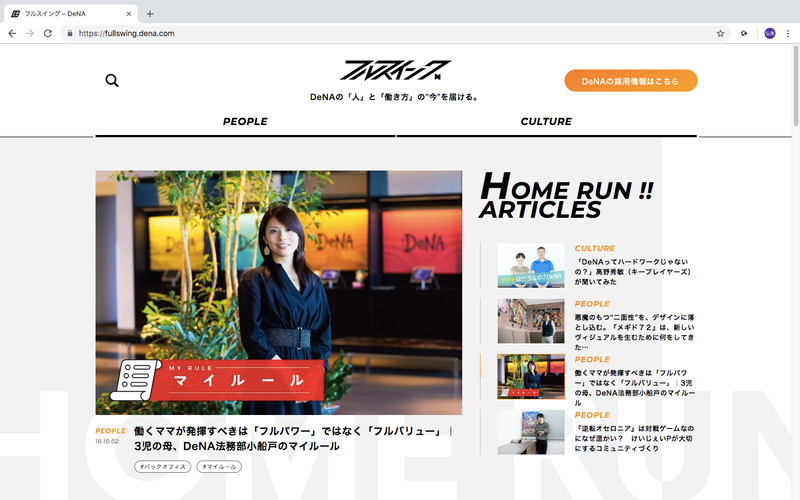Open 『逆転オセロニア』は対戦ゲームなのに article title
Image resolution: width=800 pixels, height=500 pixels.
pyautogui.click(x=634, y=438)
